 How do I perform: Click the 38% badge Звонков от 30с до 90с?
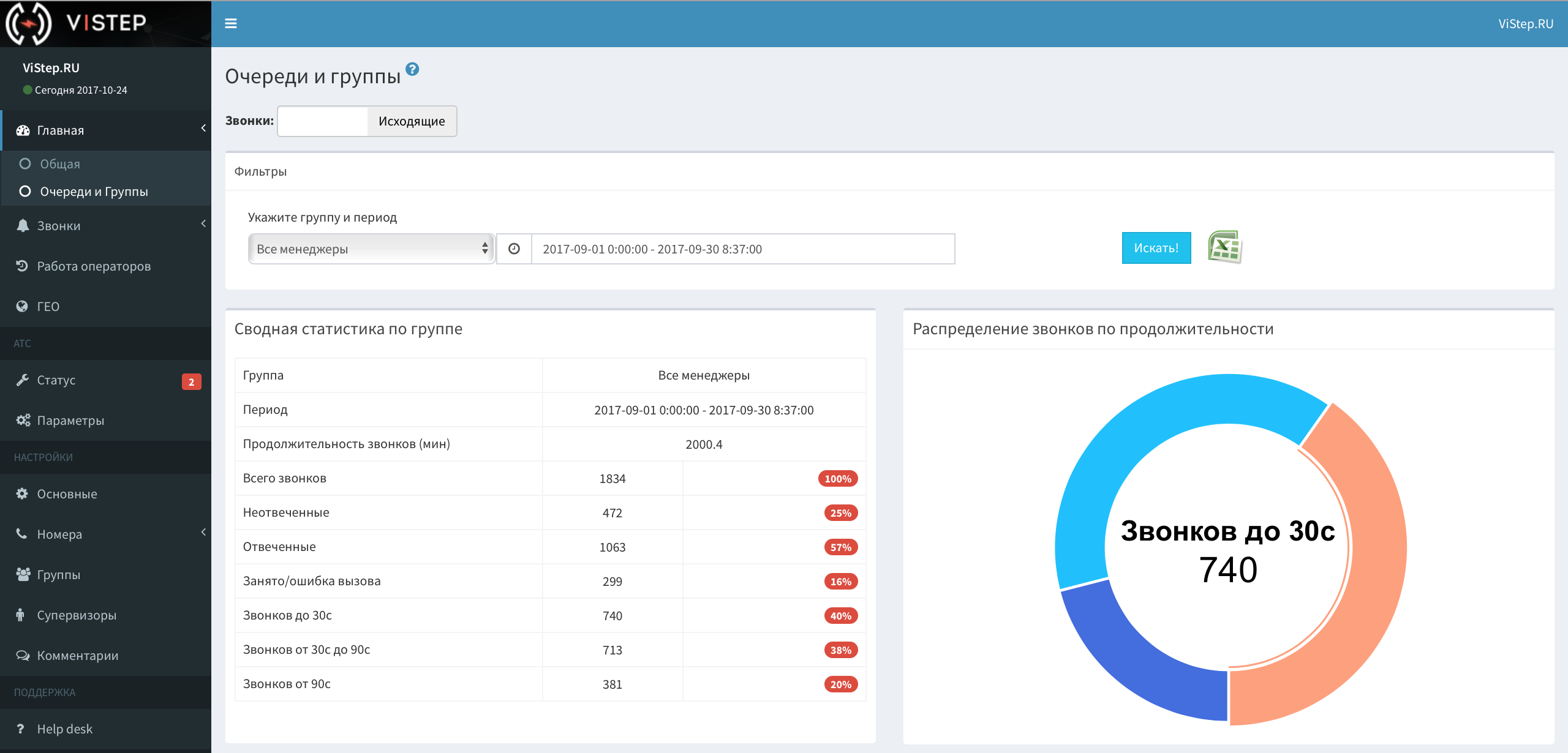(841, 650)
